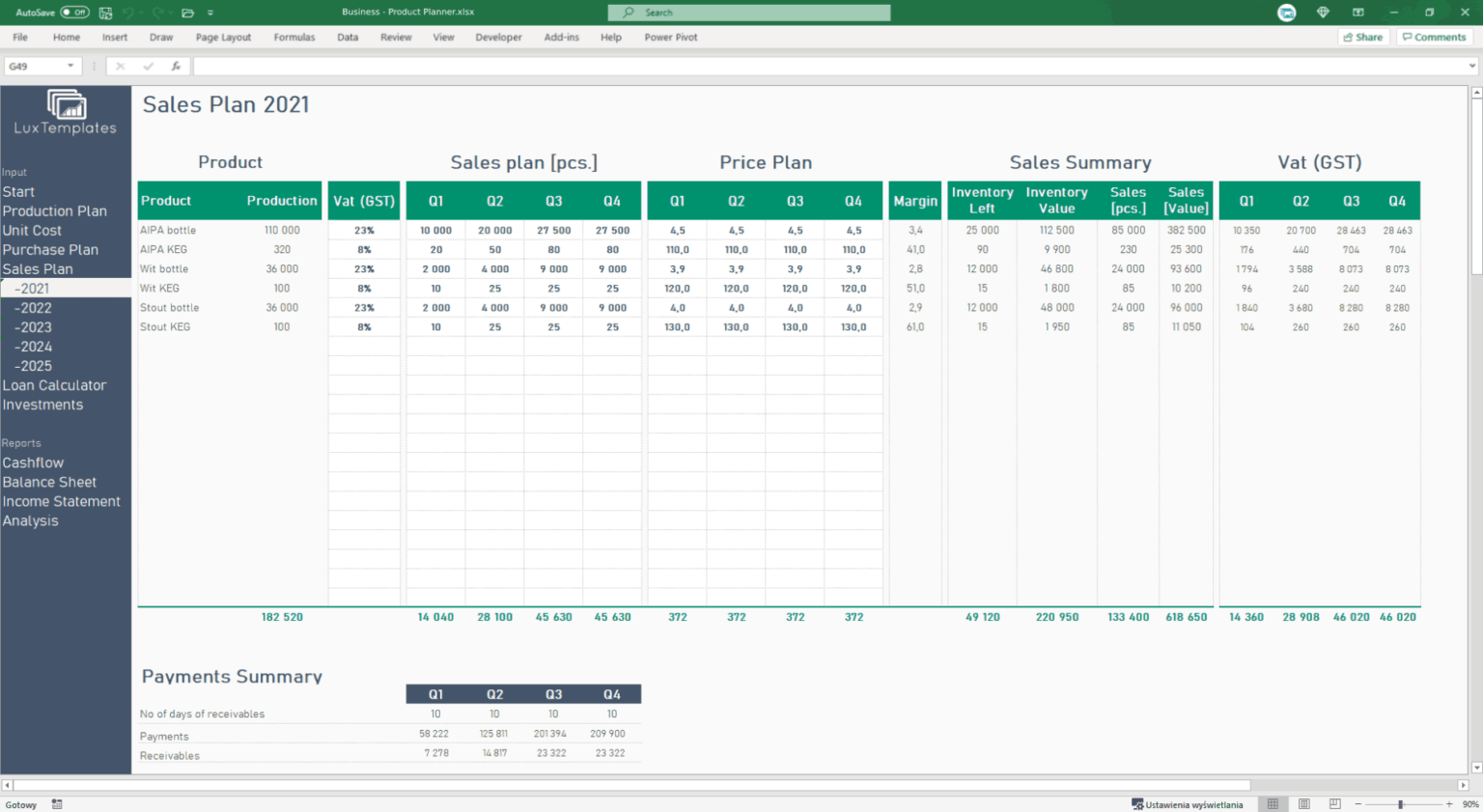Switch to the Formulas ribbon tab
Screen dimensions: 1483x812
pyautogui.click(x=294, y=37)
